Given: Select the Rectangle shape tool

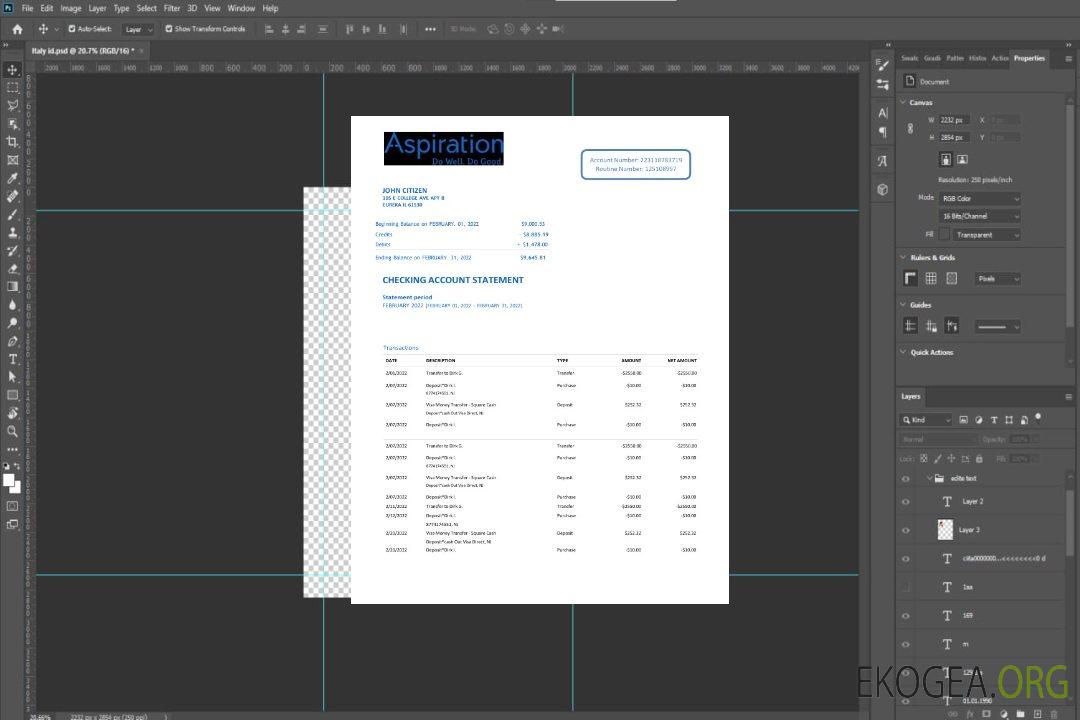Looking at the screenshot, I should click(x=12, y=395).
